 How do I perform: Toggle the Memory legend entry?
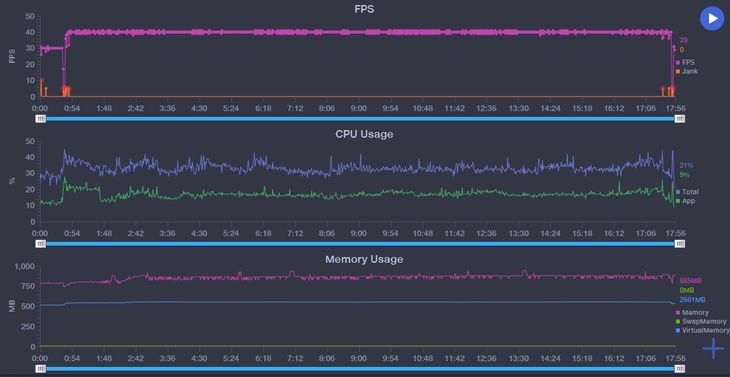(692, 313)
